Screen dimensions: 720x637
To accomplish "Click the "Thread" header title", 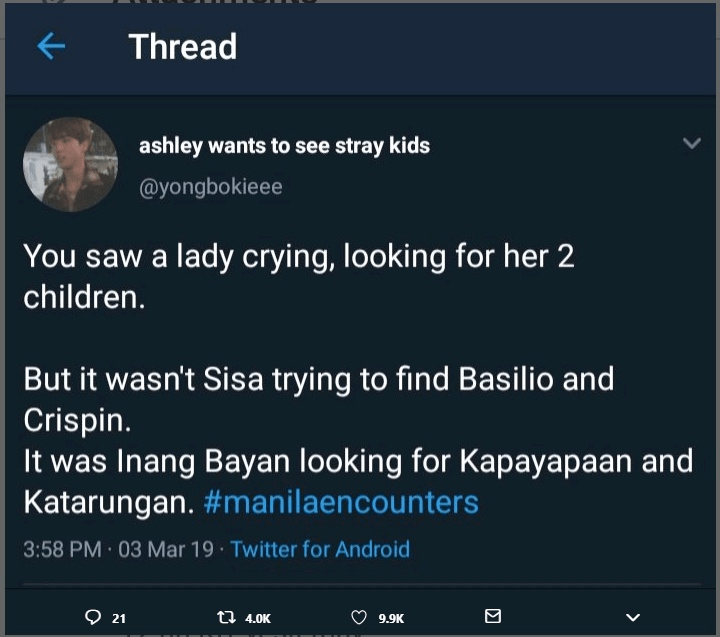I will tap(182, 47).
